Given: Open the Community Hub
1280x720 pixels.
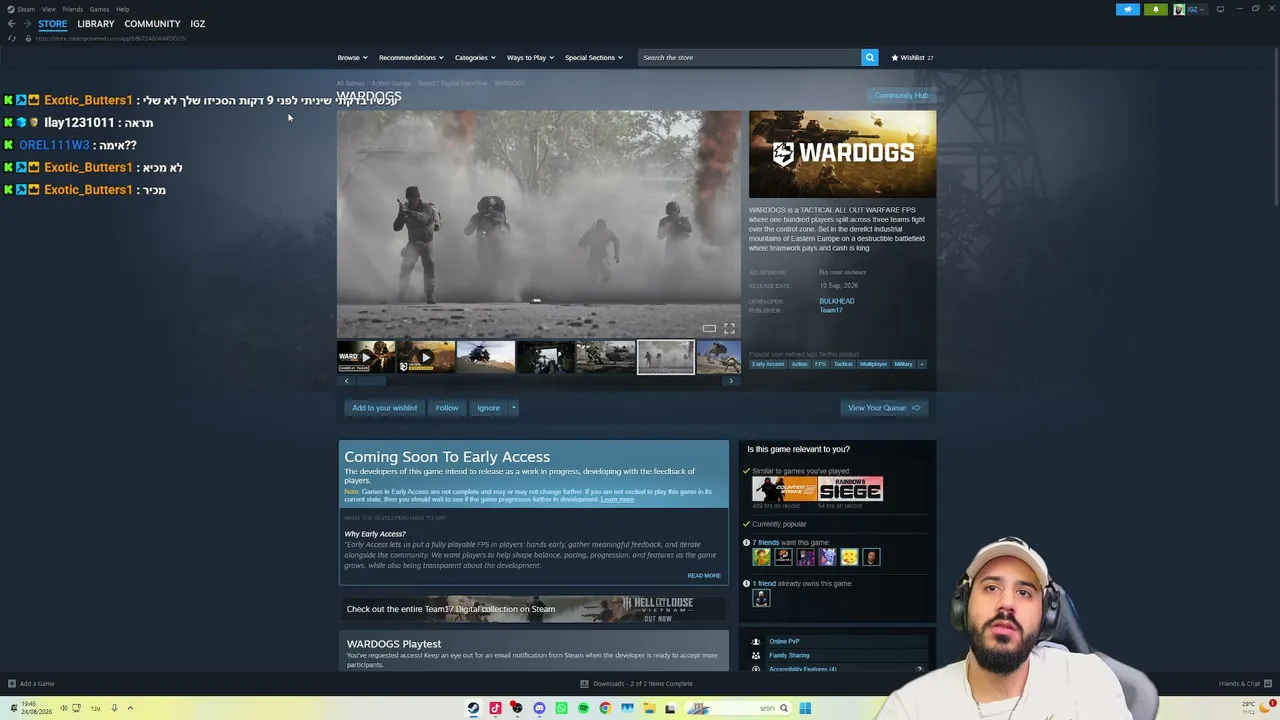Looking at the screenshot, I should pos(901,96).
